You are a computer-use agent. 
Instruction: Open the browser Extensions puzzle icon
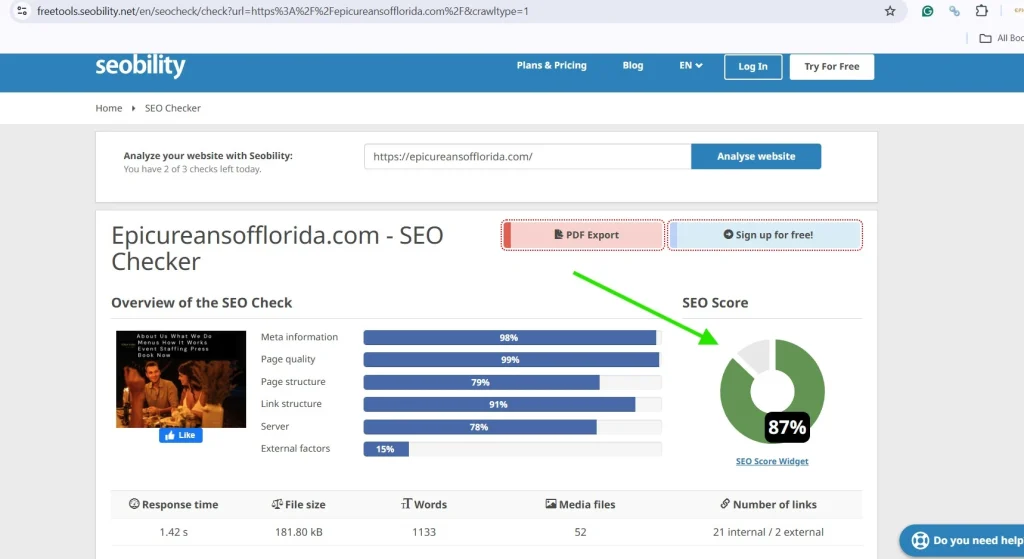coord(981,11)
